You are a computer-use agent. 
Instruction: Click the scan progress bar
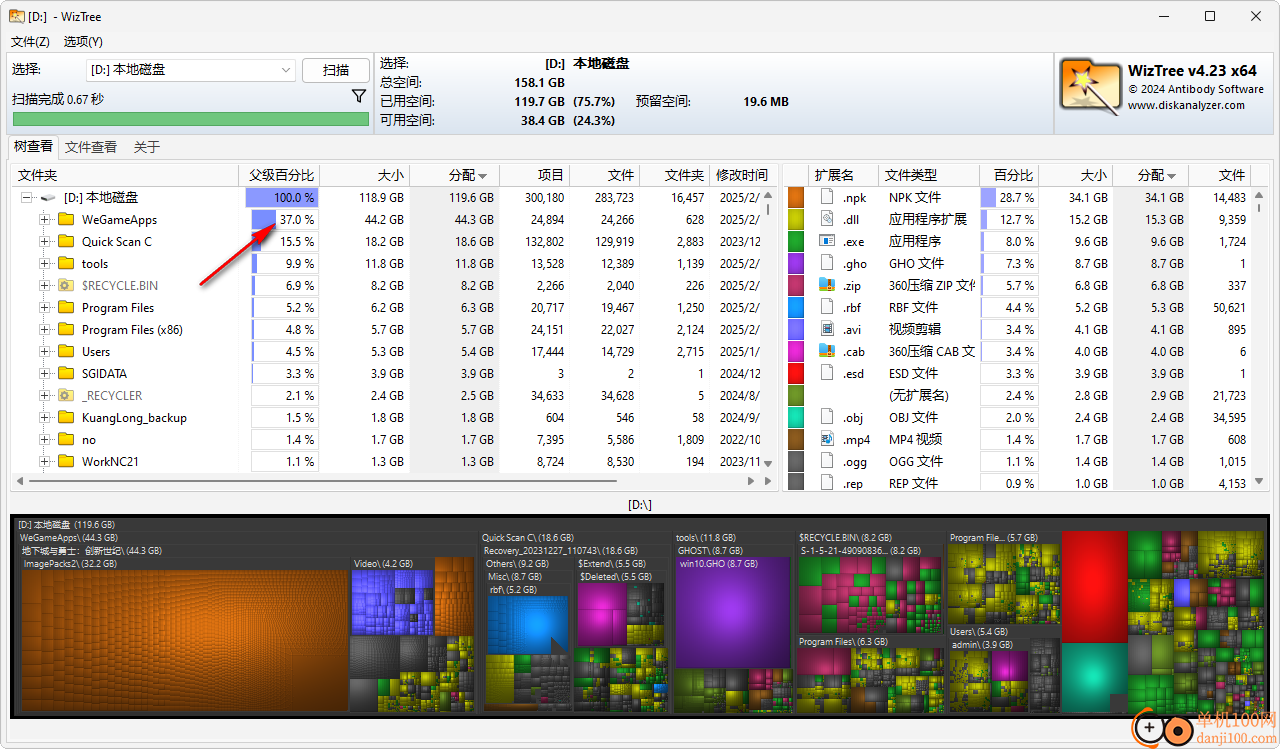(x=190, y=119)
